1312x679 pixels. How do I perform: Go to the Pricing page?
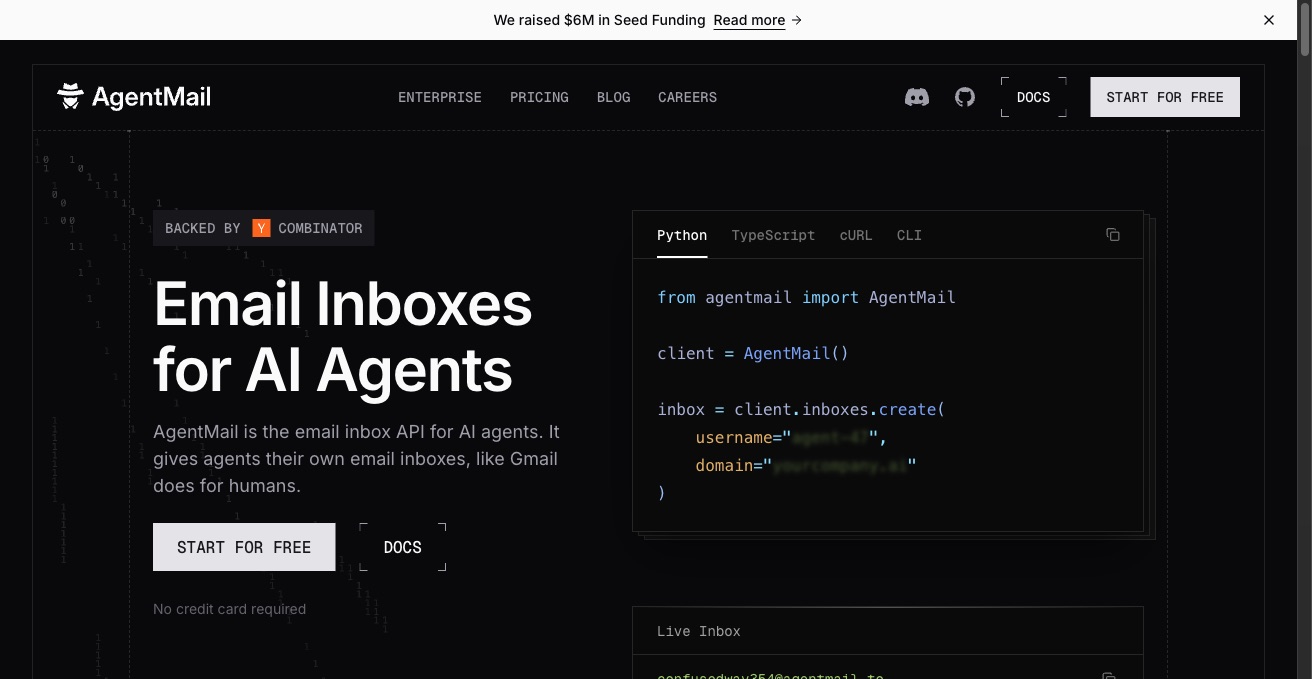point(539,97)
